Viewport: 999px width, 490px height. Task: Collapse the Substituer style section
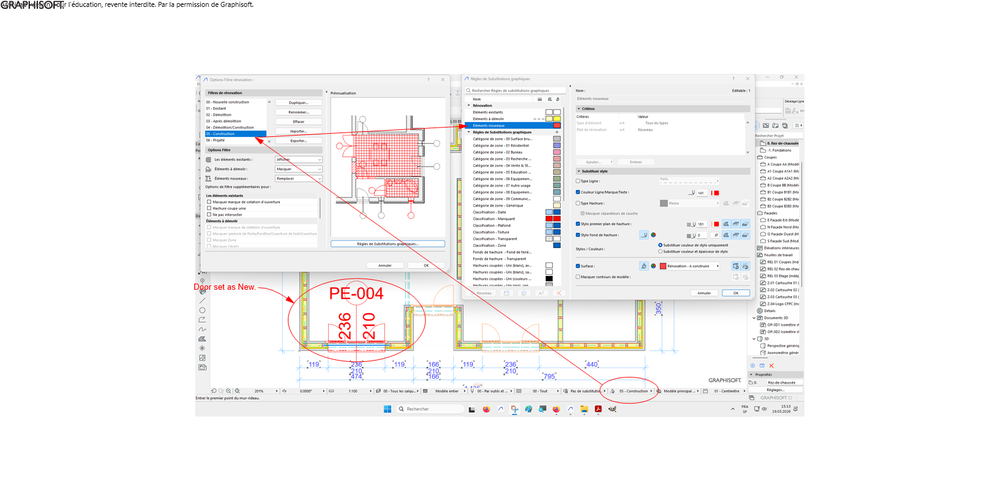(579, 171)
